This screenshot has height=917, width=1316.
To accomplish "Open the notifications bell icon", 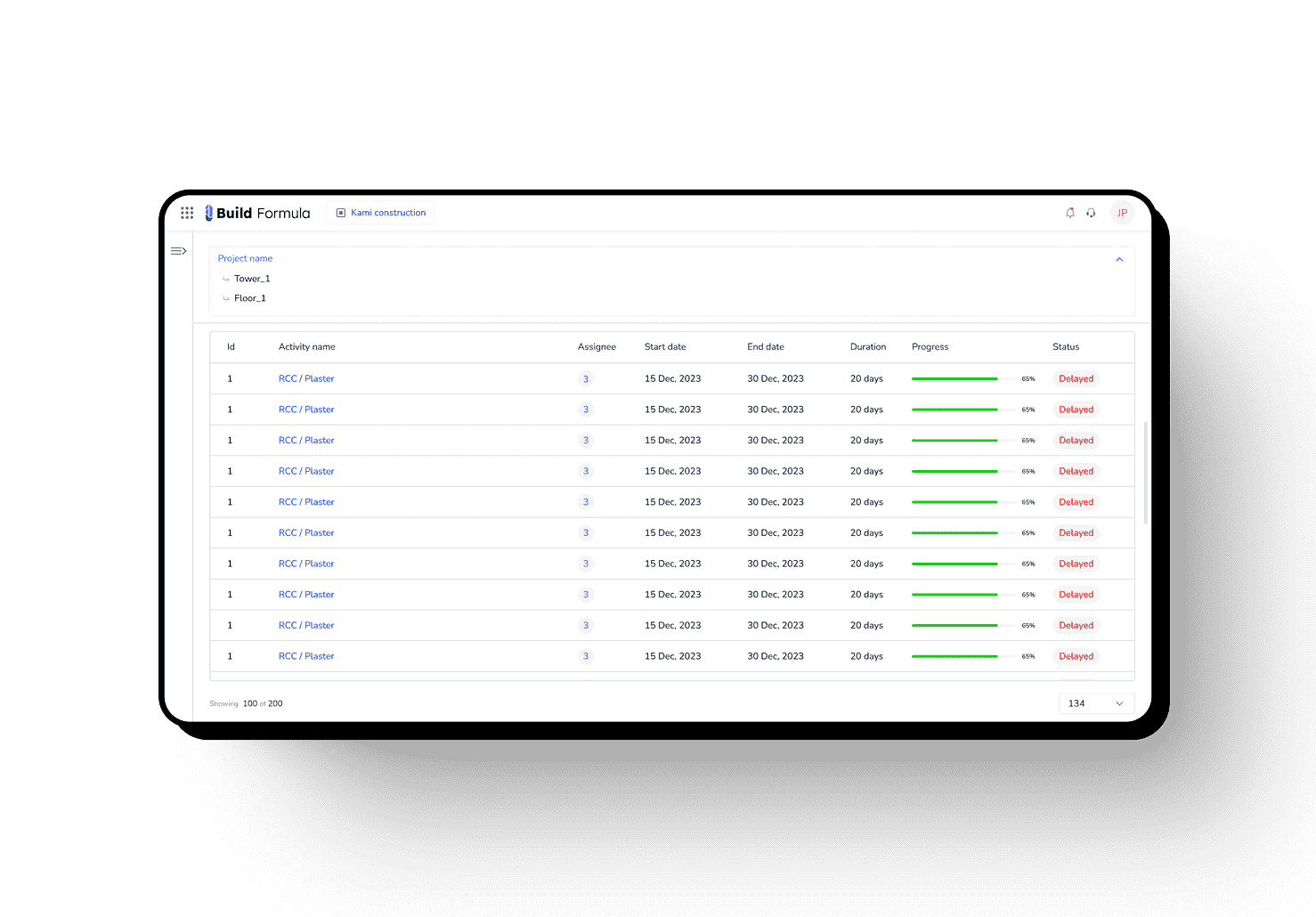I will point(1070,213).
